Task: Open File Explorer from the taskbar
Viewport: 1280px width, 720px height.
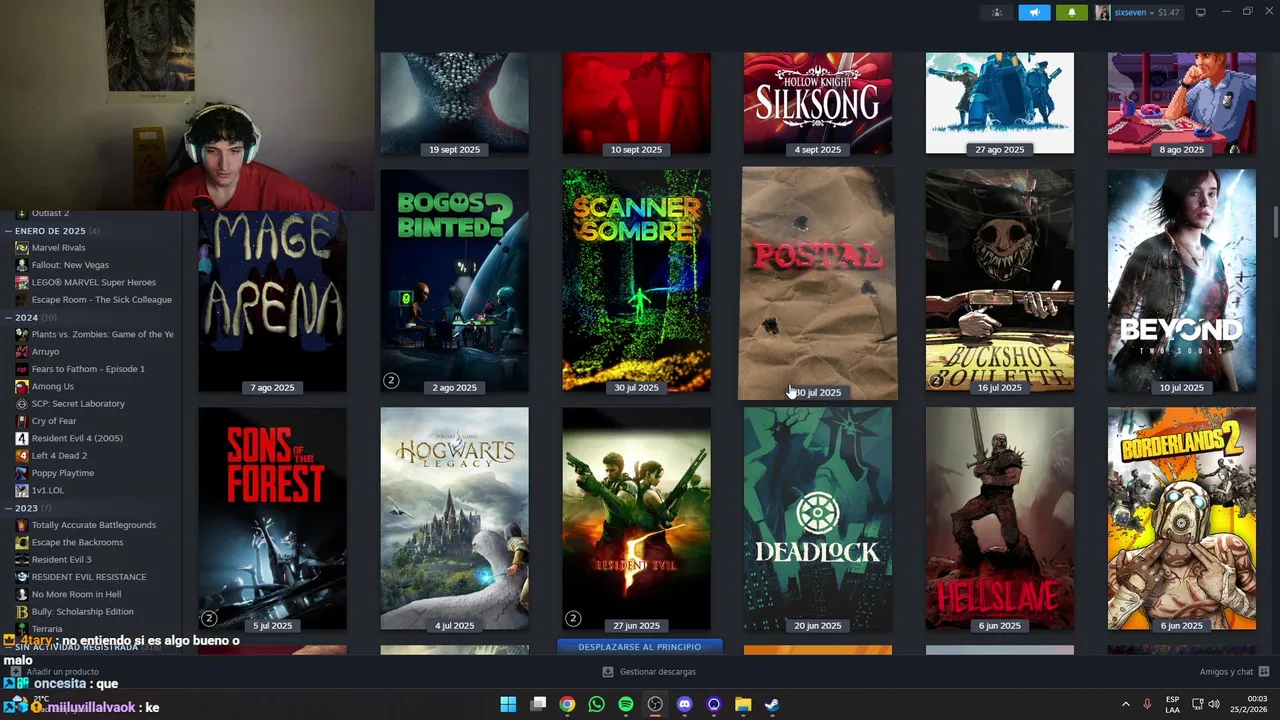Action: point(743,704)
